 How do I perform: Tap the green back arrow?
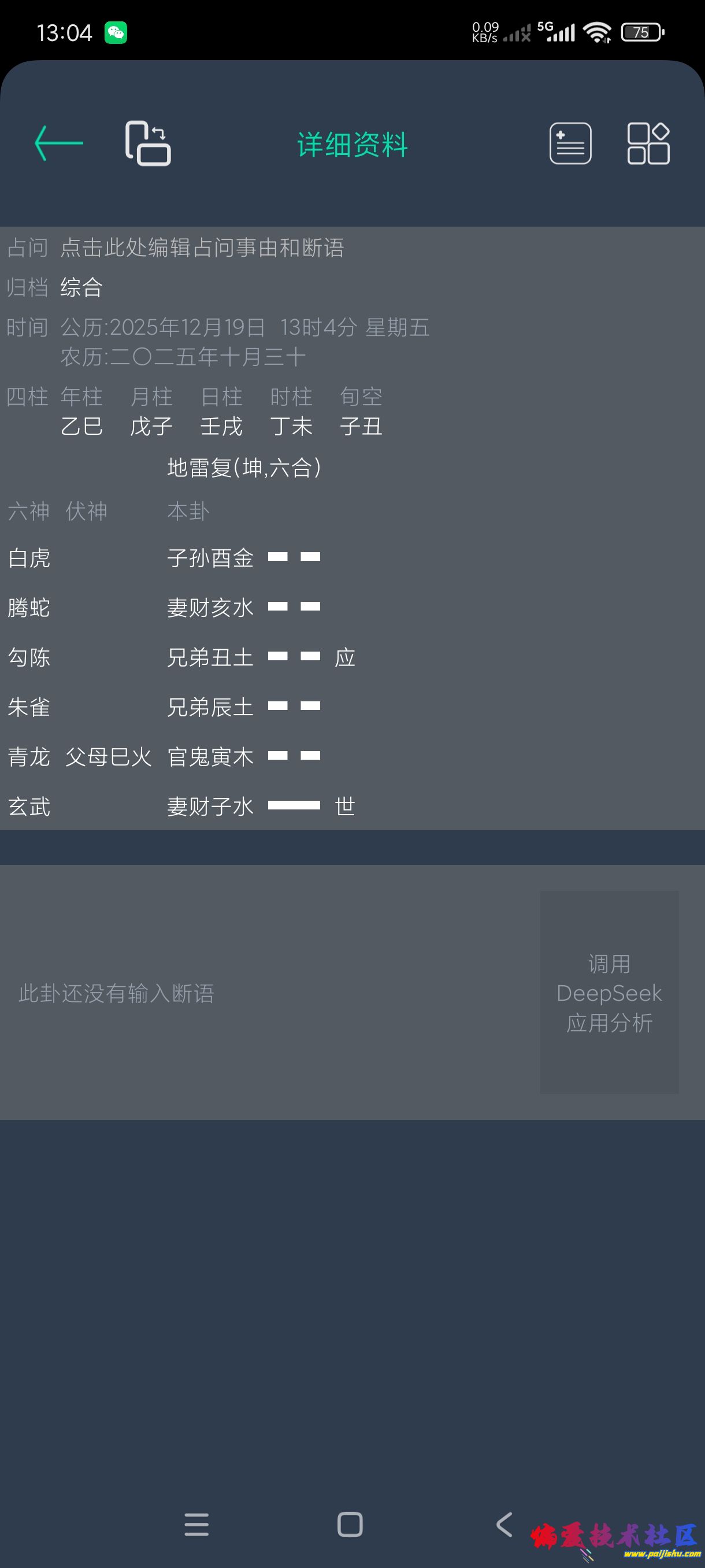(59, 143)
